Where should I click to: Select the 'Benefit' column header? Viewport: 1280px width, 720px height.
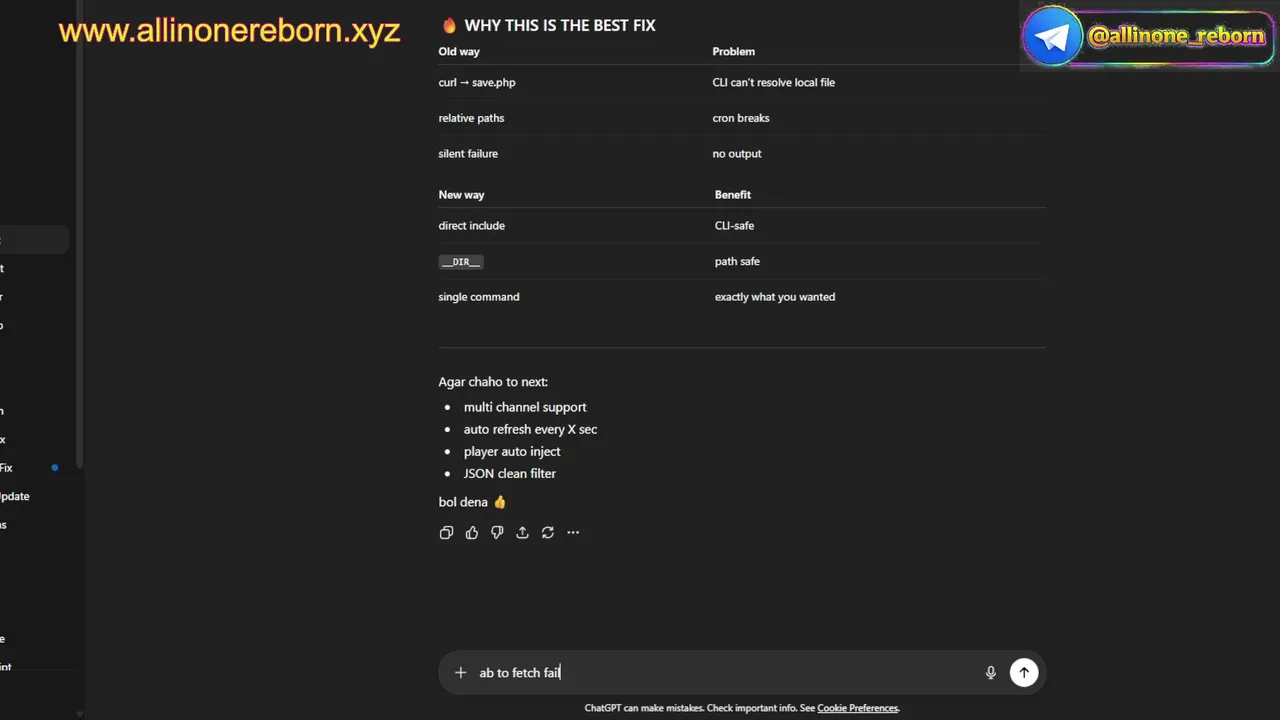pos(733,195)
